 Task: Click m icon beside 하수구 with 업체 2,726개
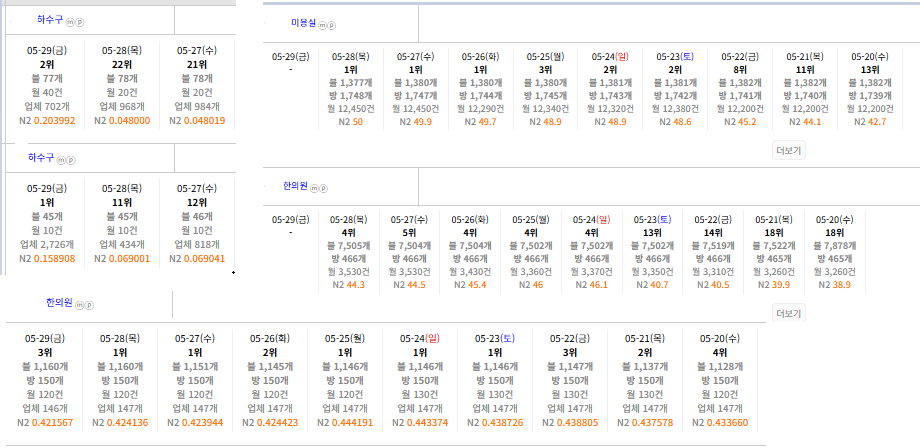tap(62, 160)
